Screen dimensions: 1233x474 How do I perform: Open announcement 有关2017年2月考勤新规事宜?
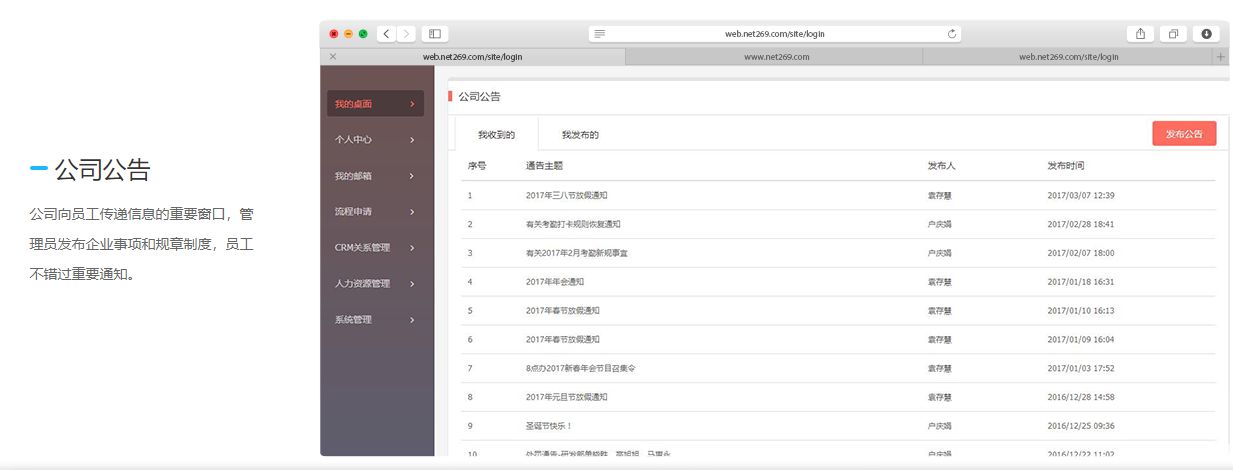tap(577, 253)
